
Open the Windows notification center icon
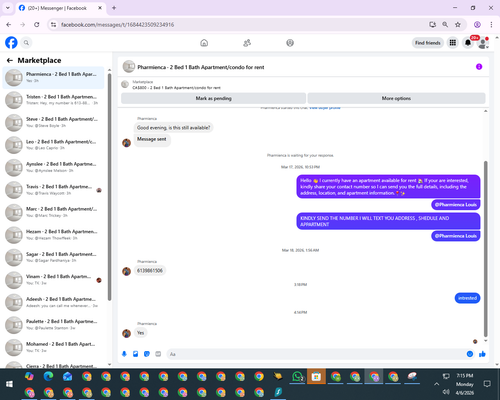pyautogui.click(x=487, y=384)
